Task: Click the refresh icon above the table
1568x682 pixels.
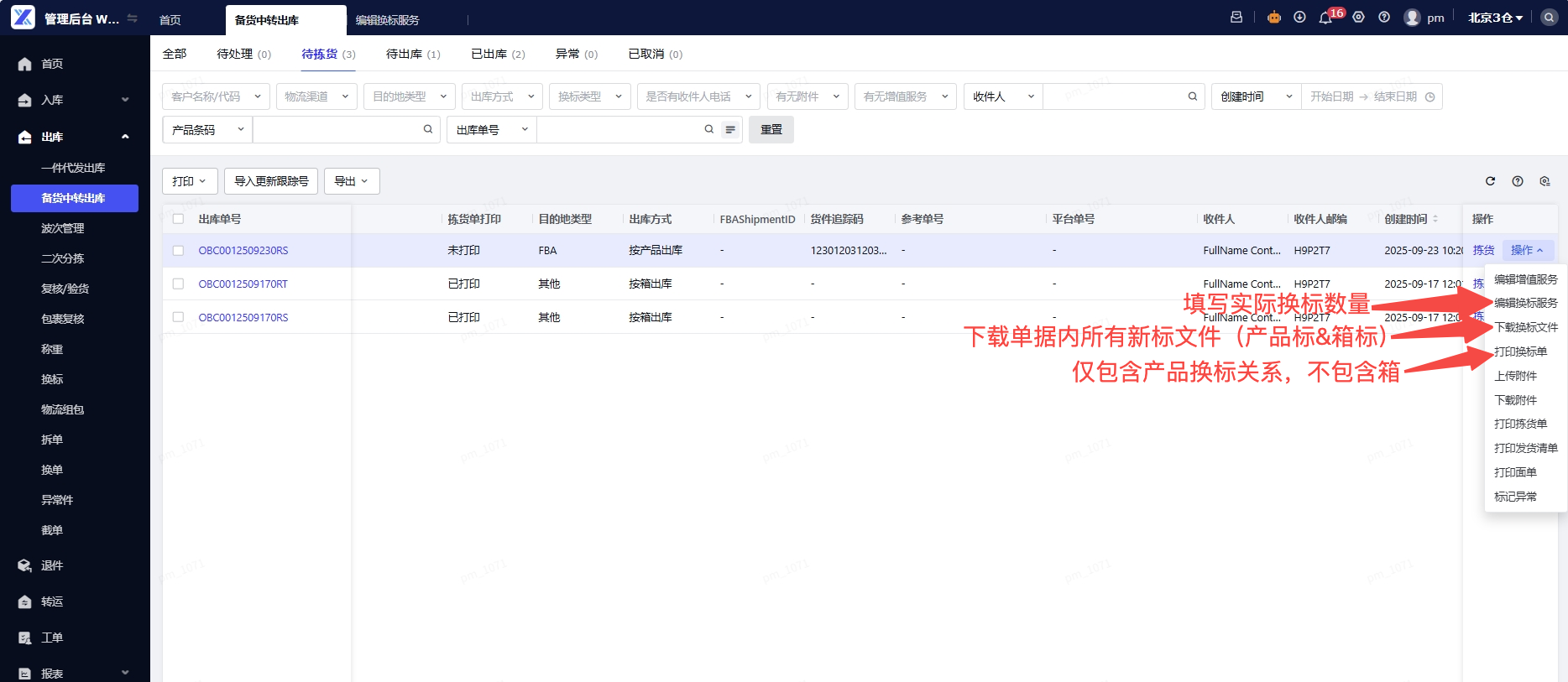Action: [x=1490, y=181]
